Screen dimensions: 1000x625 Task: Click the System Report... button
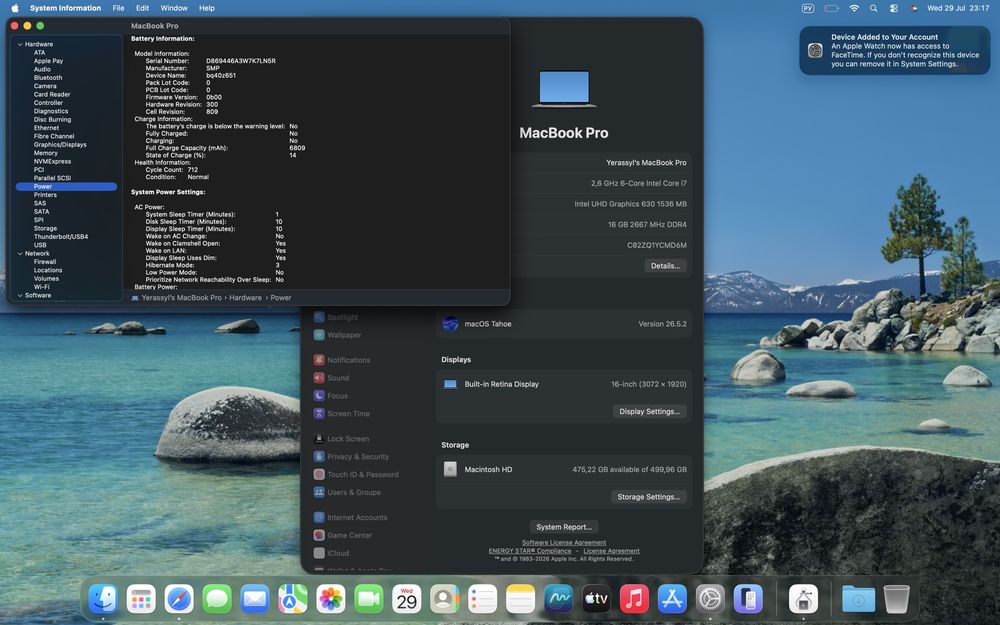point(564,527)
